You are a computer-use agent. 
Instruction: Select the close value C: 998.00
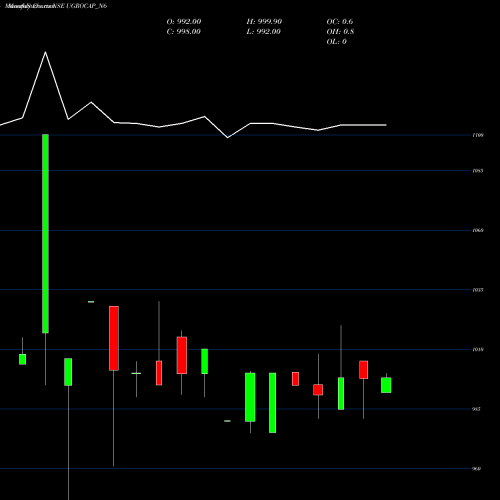pos(184,32)
